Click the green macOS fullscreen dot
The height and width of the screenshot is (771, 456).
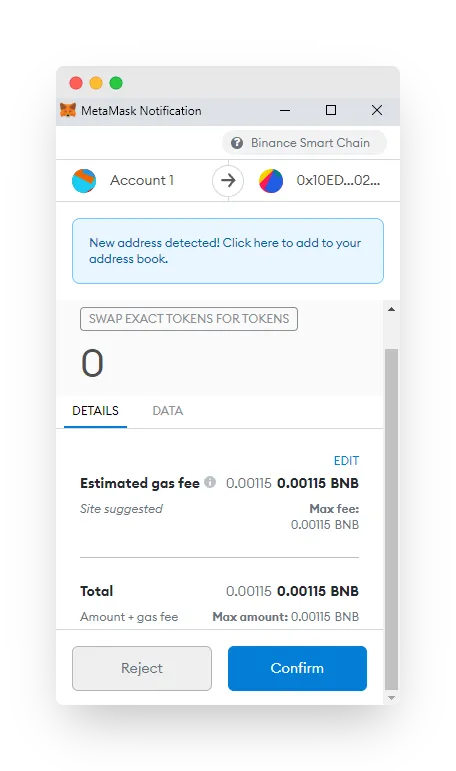tap(116, 83)
